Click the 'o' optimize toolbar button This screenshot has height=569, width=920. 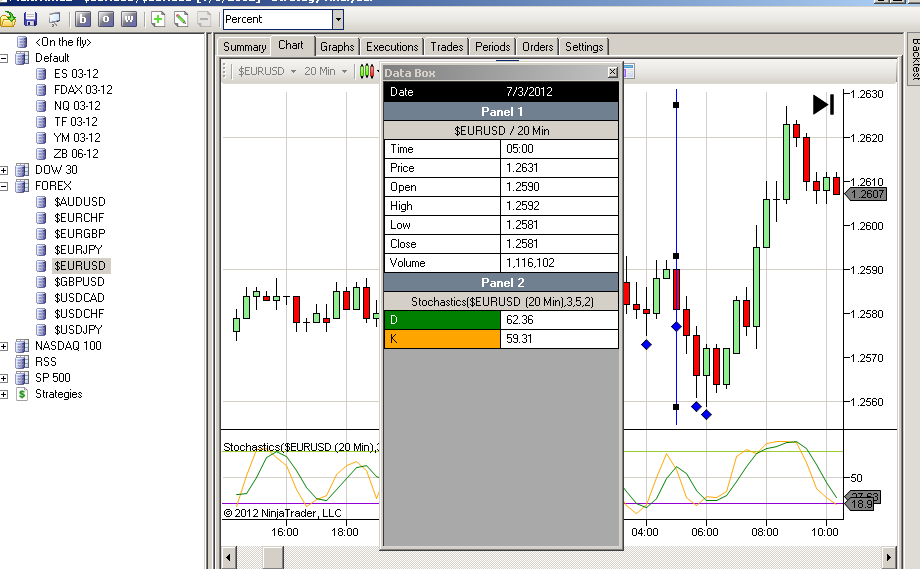point(106,19)
